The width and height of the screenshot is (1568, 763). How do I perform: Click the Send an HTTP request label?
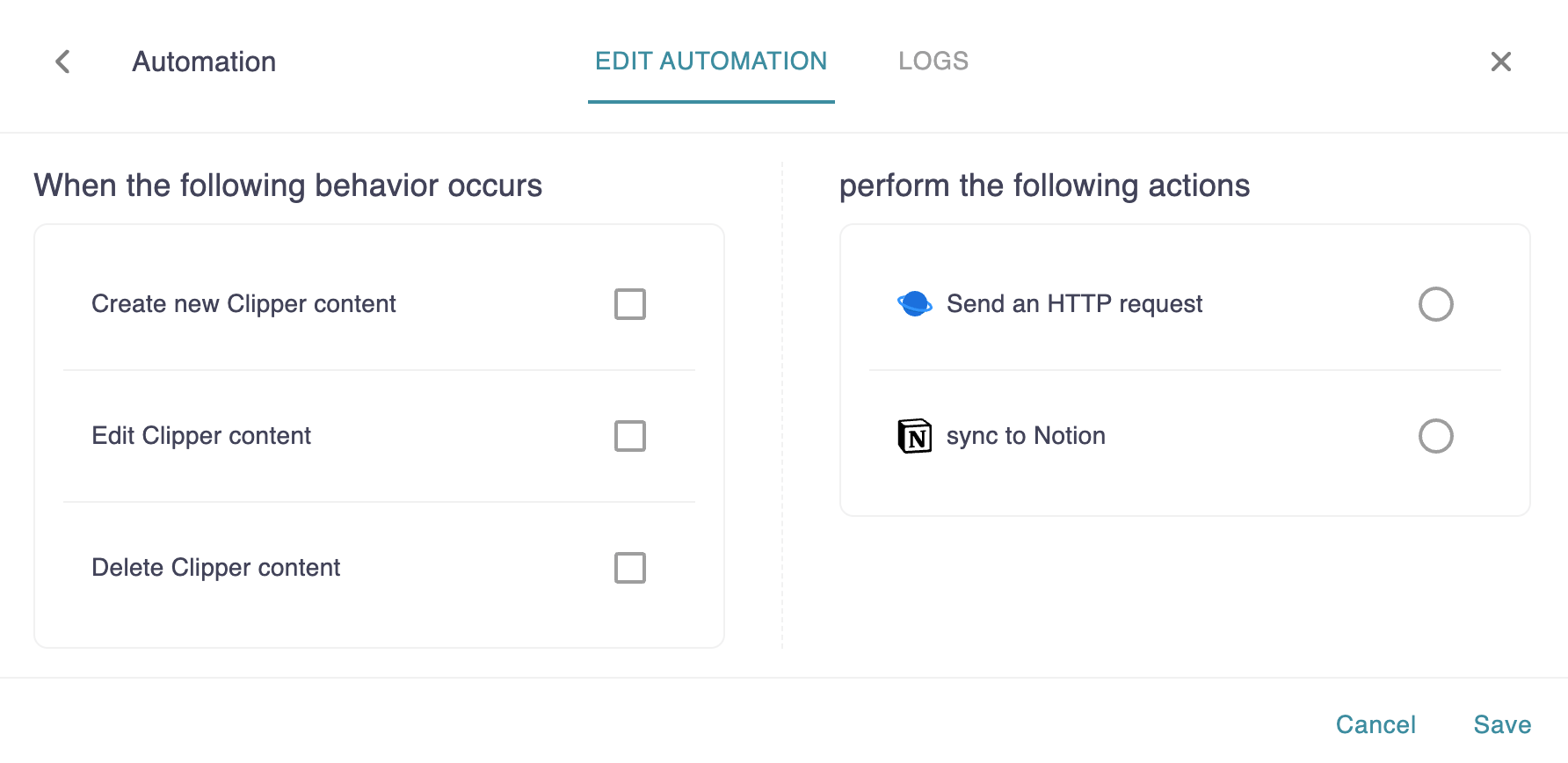(1074, 304)
